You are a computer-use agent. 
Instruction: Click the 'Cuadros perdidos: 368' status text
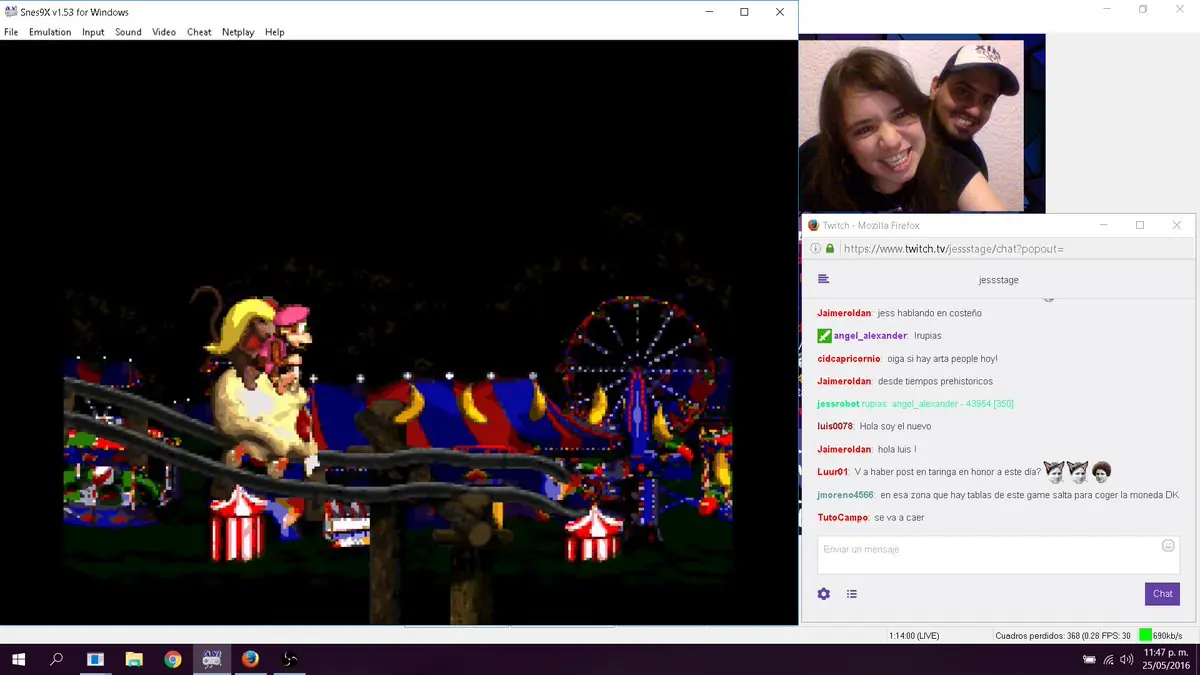[1039, 636]
